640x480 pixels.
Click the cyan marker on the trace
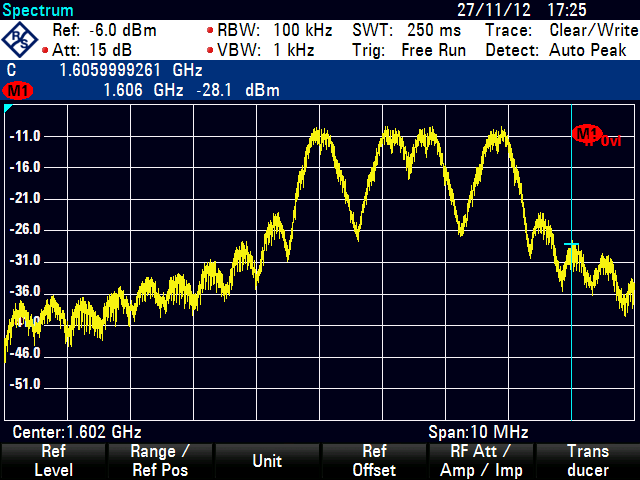(x=571, y=244)
